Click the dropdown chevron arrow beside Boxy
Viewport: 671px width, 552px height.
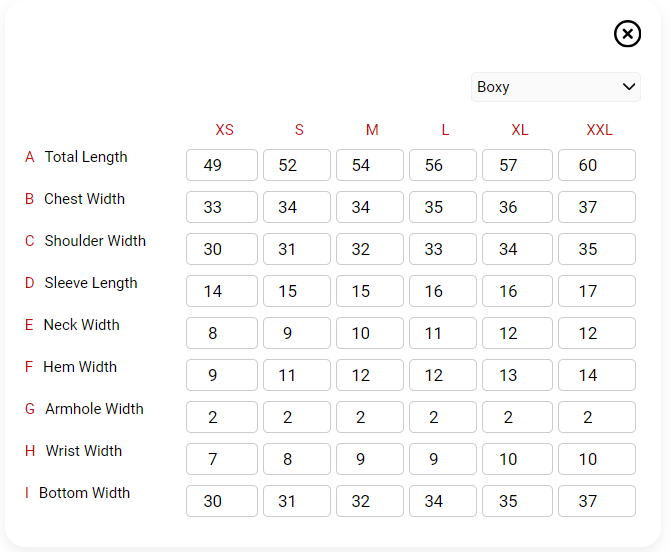coord(629,87)
